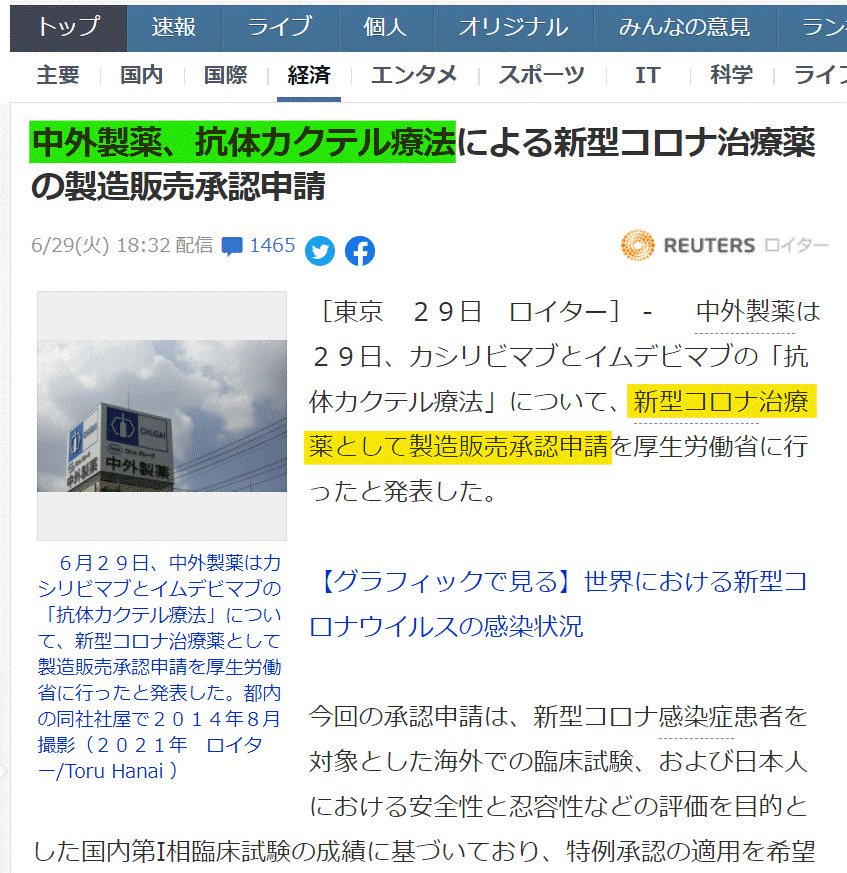Choose the エンタメ category
Viewport: 847px width, 873px height.
tap(414, 75)
